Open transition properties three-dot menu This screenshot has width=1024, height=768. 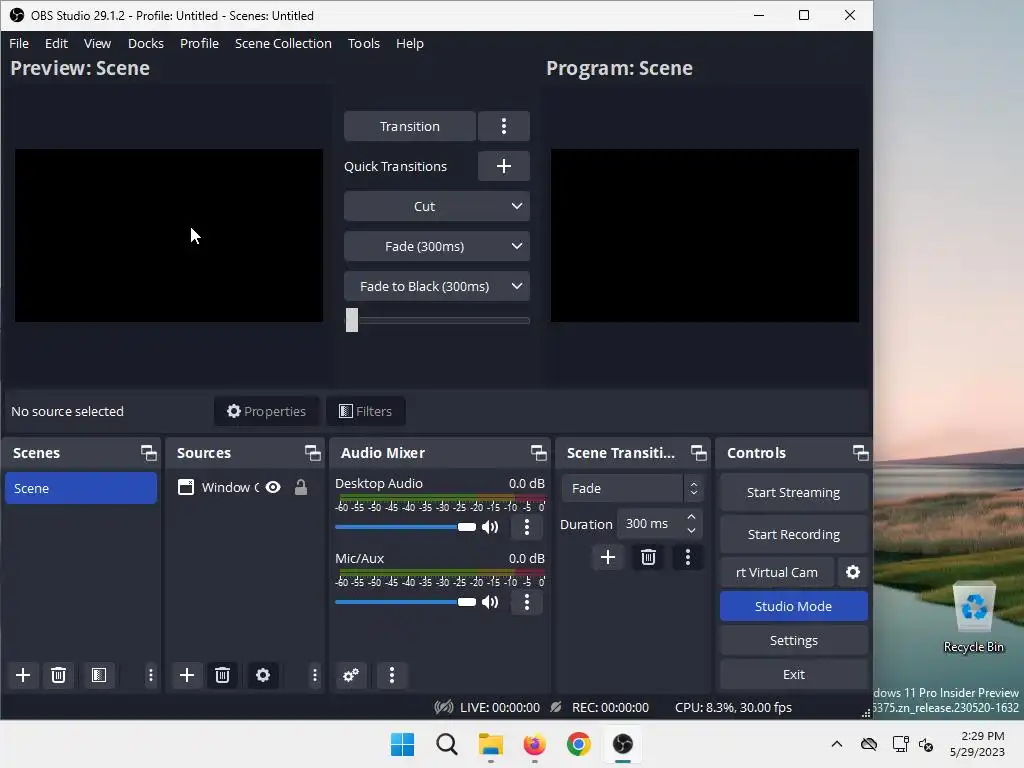688,557
